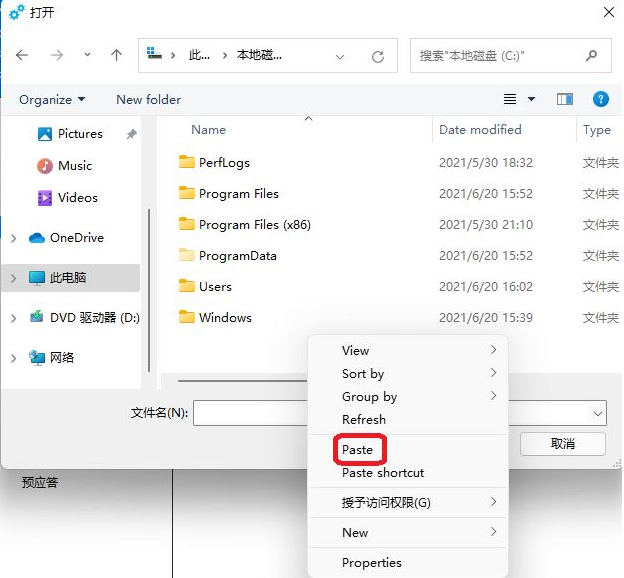Open the recent locations dropdown chevron
This screenshot has height=578, width=624.
coord(87,56)
